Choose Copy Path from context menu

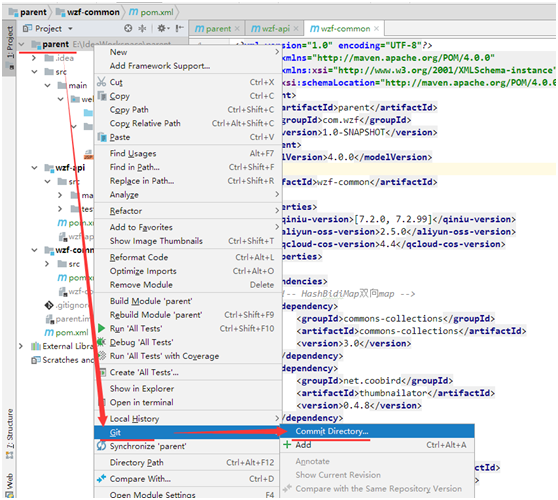point(188,110)
